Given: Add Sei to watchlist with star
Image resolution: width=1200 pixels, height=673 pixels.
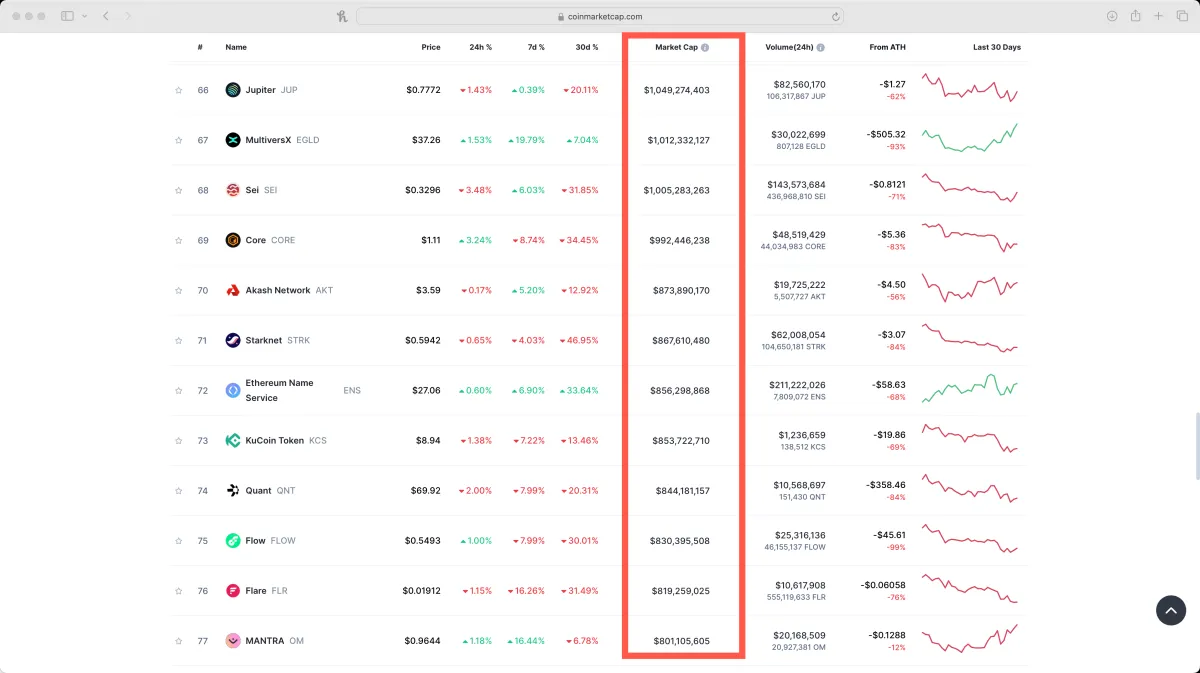Looking at the screenshot, I should click(179, 190).
